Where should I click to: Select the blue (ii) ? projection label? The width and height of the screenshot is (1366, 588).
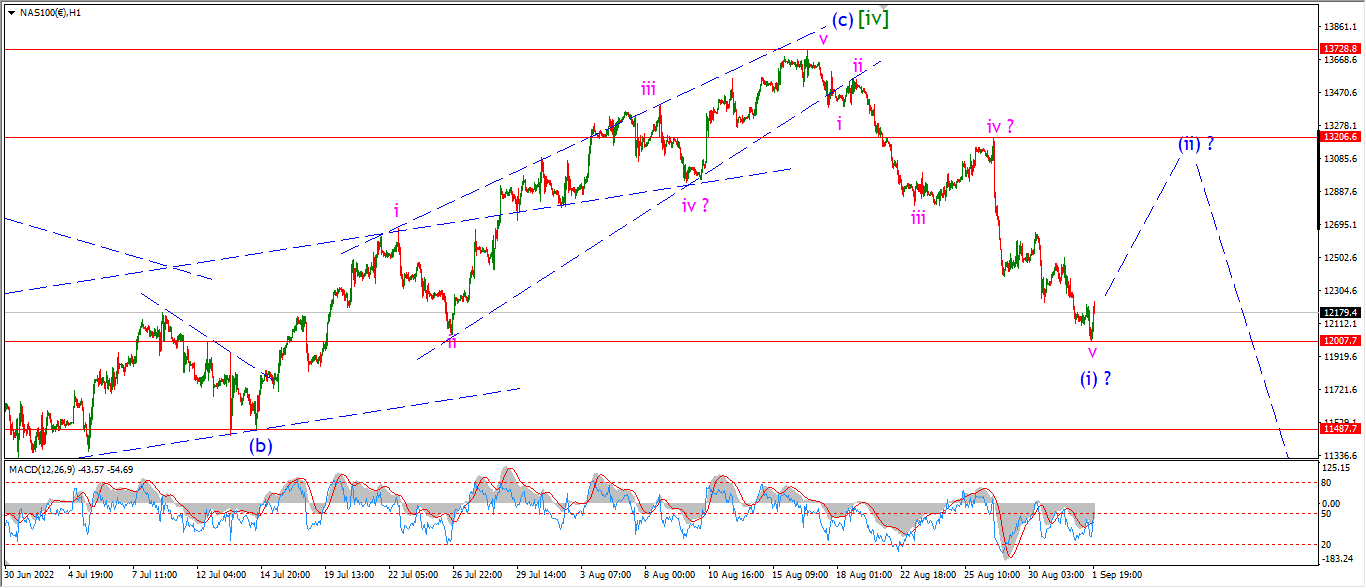(x=1196, y=144)
